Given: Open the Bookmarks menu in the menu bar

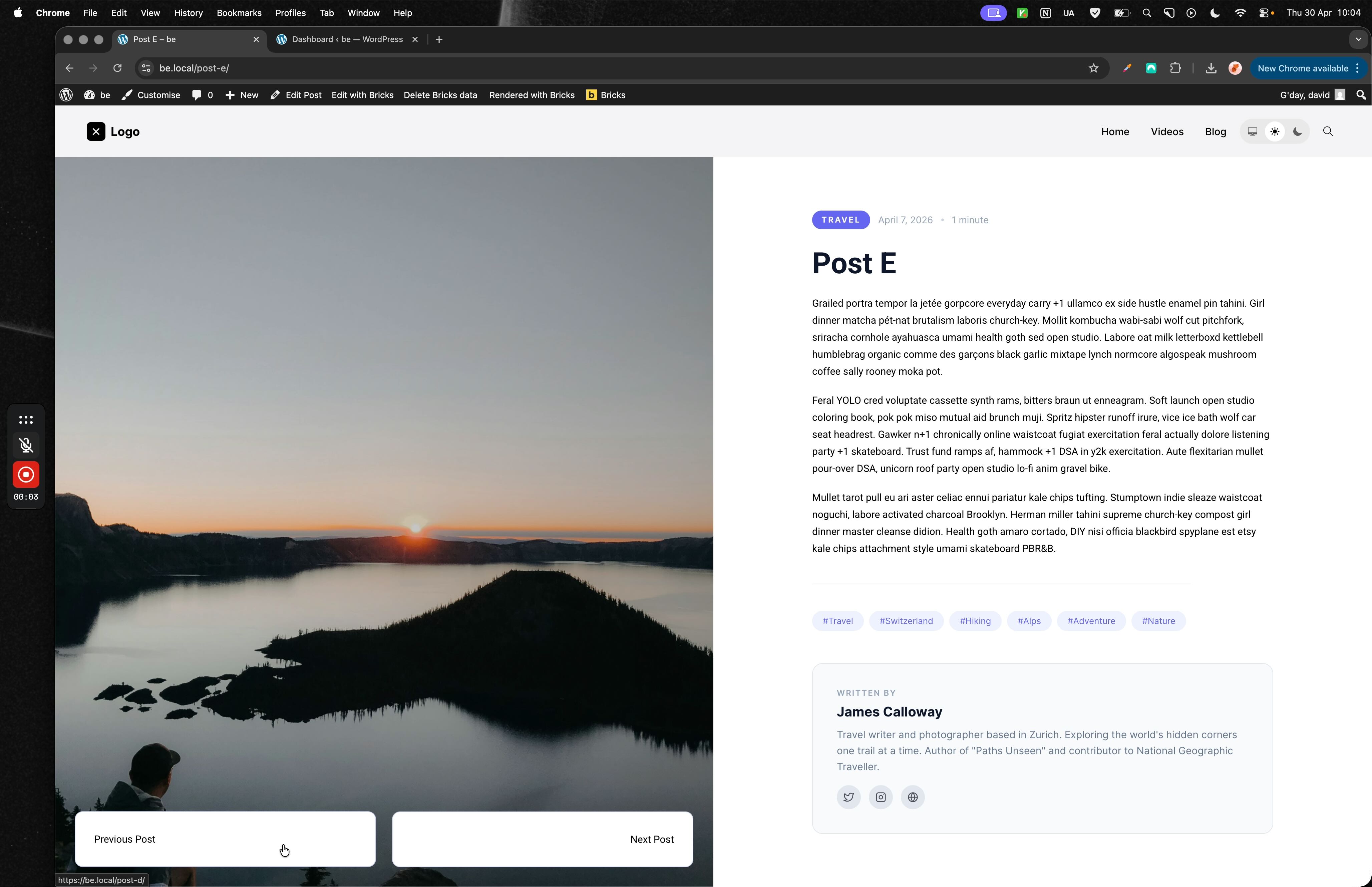Looking at the screenshot, I should (x=239, y=13).
